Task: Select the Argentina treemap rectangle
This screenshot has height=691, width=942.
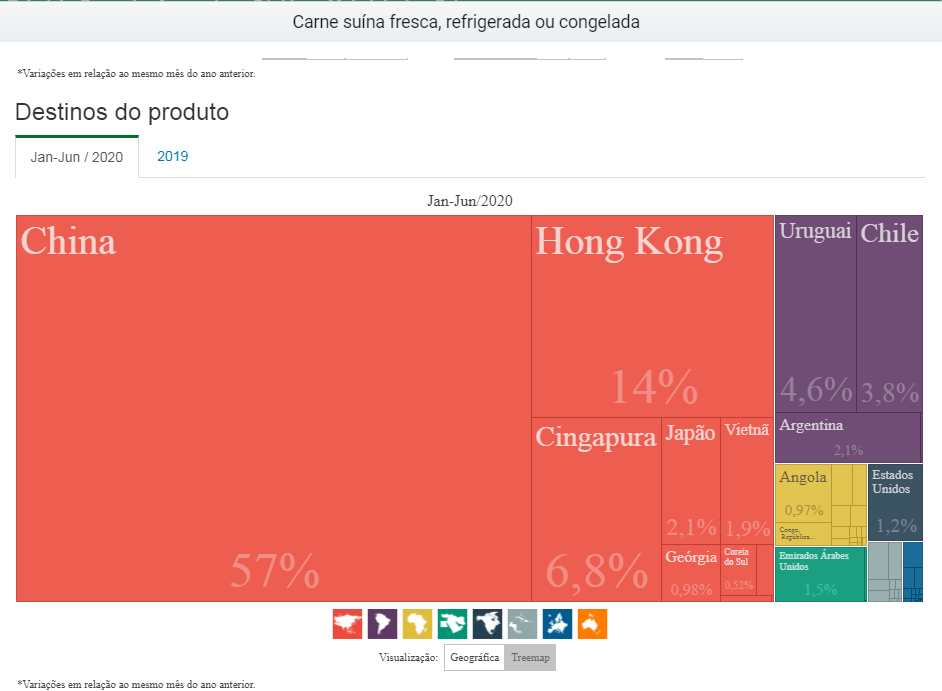Action: click(847, 438)
